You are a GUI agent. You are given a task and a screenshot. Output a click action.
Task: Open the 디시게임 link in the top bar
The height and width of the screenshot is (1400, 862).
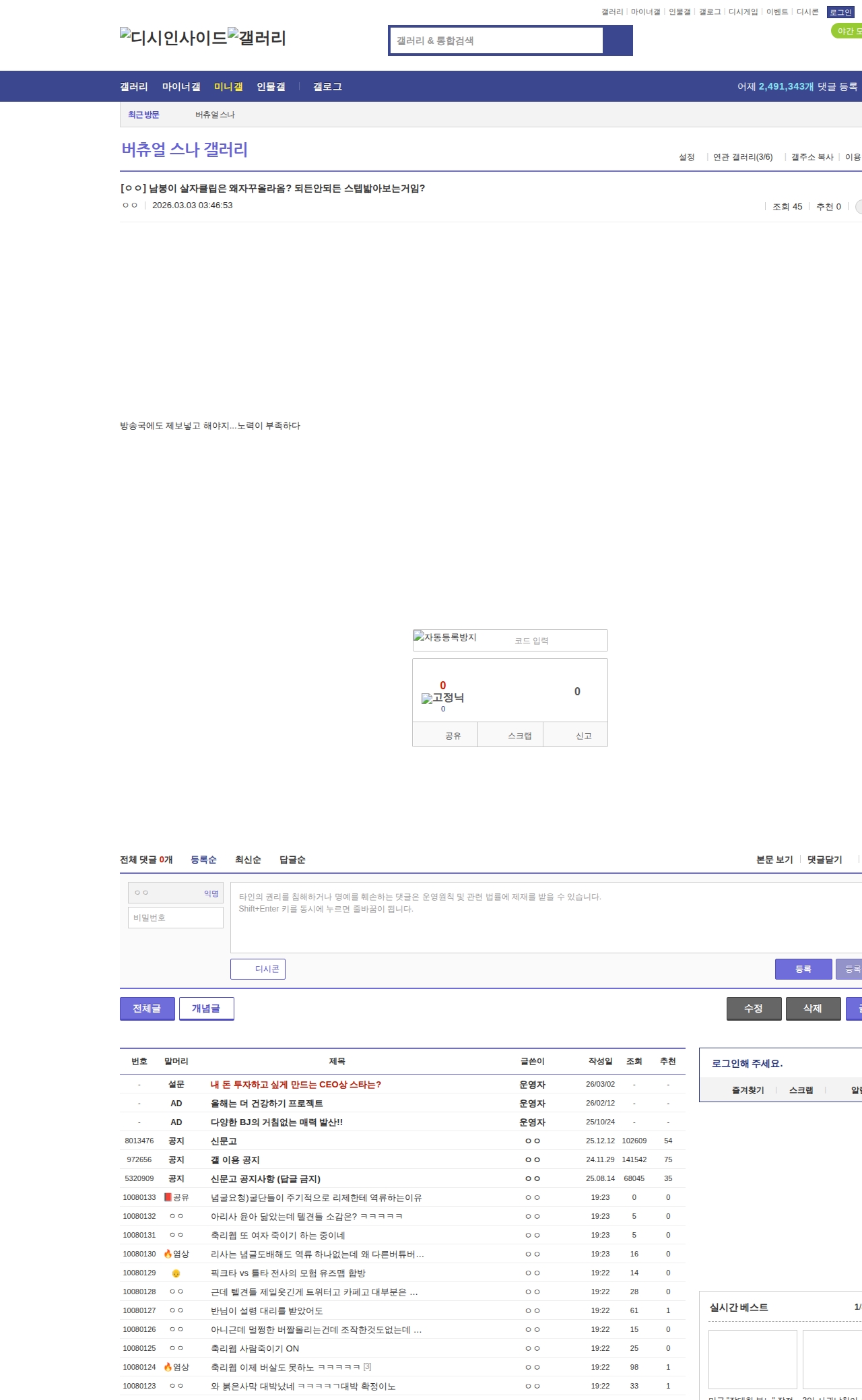point(743,11)
